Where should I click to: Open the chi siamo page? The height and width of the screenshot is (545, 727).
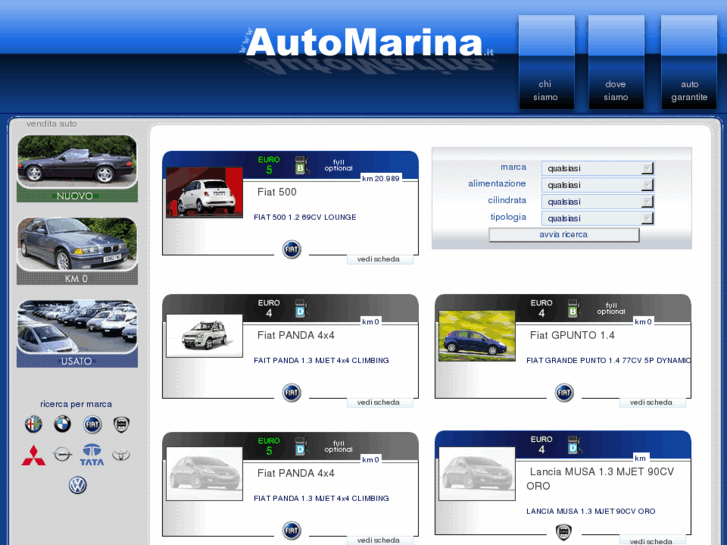pos(546,63)
